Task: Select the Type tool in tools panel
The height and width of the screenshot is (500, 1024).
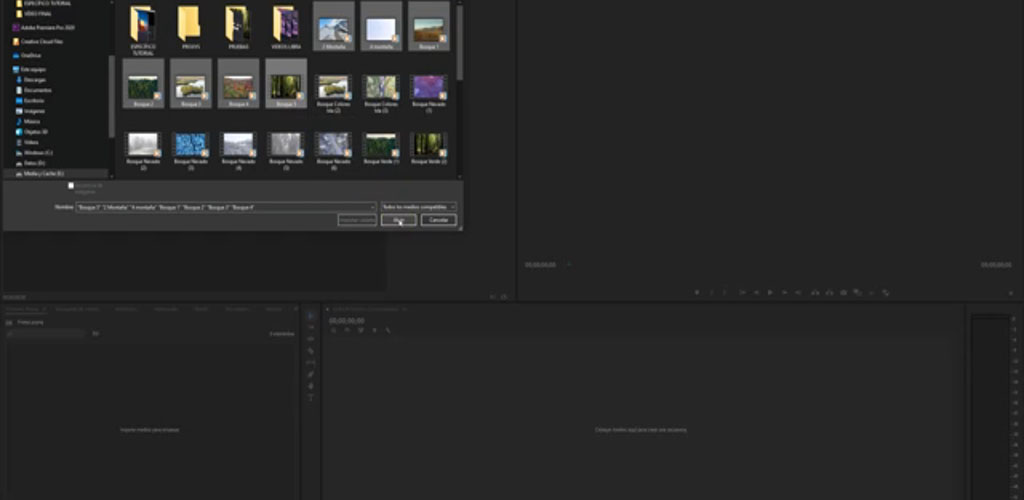Action: coord(310,397)
